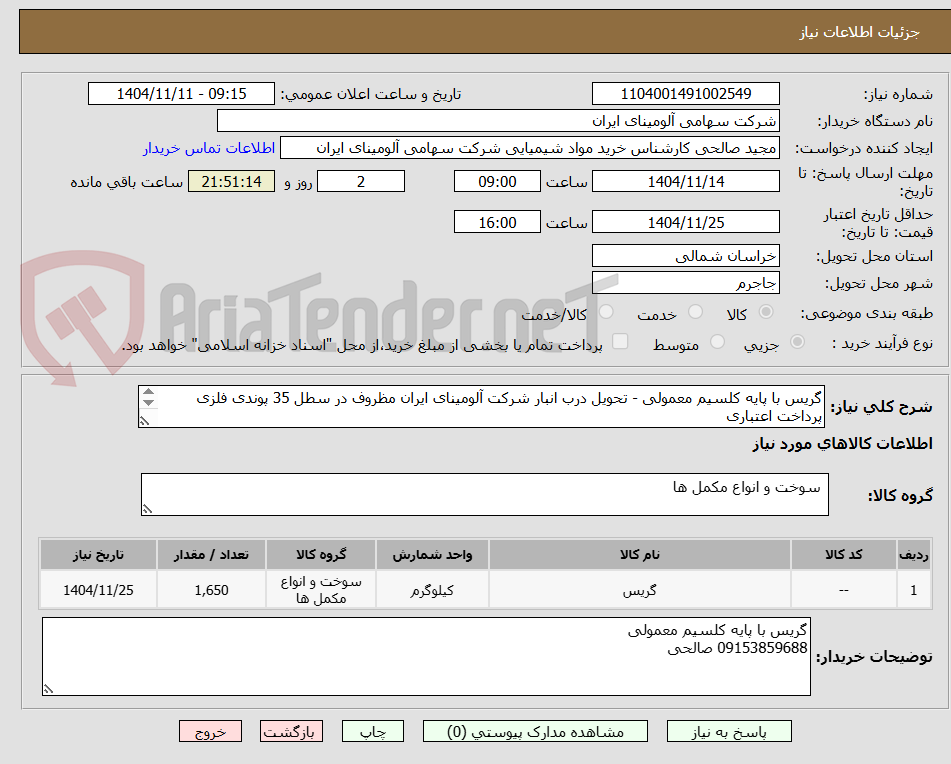Screen dimensions: 951x764
Task: Click the buyer name field شرکت سهامی آلومینای ایران
Action: pyautogui.click(x=498, y=121)
